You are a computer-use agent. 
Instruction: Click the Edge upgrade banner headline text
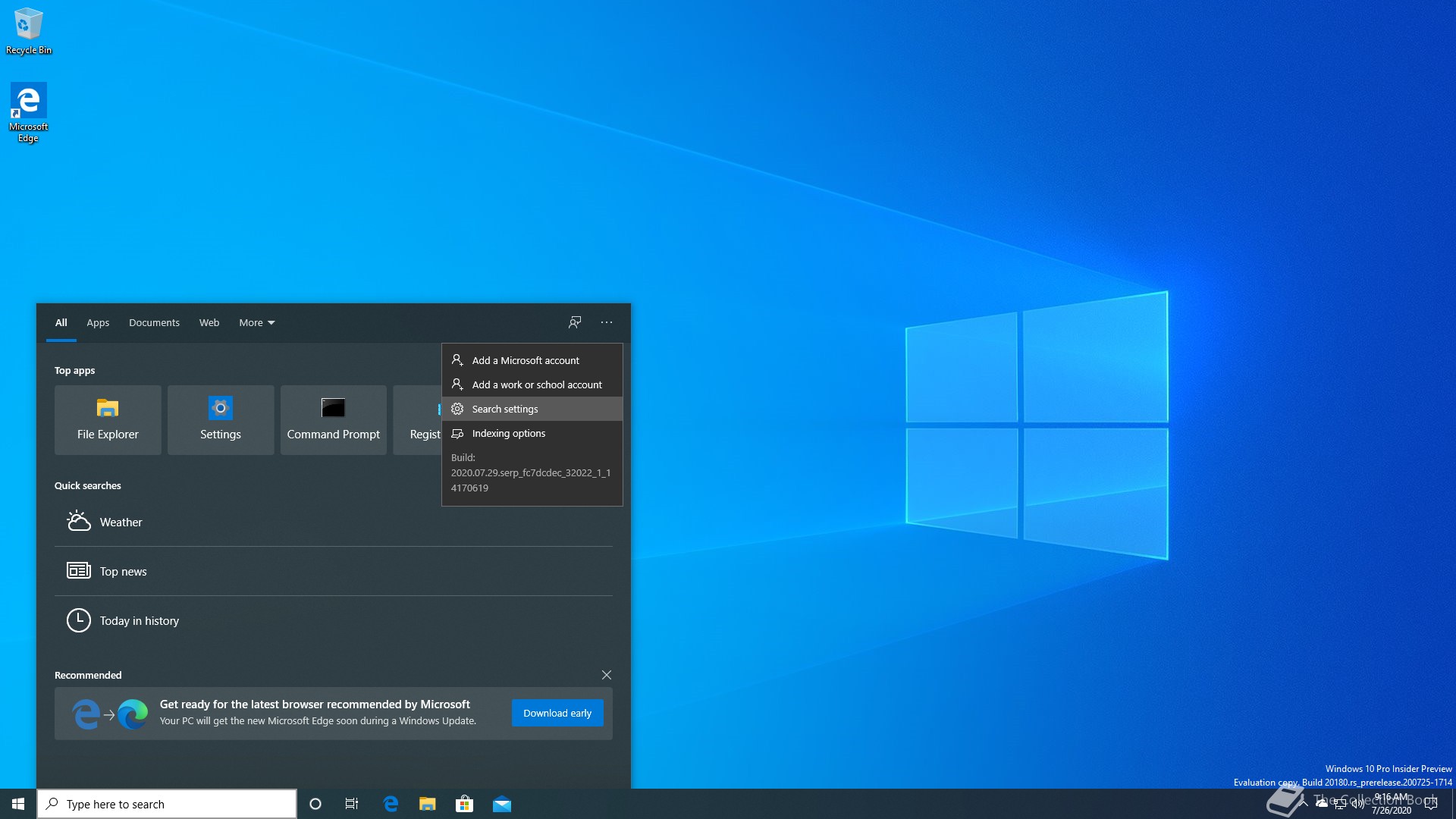point(315,704)
